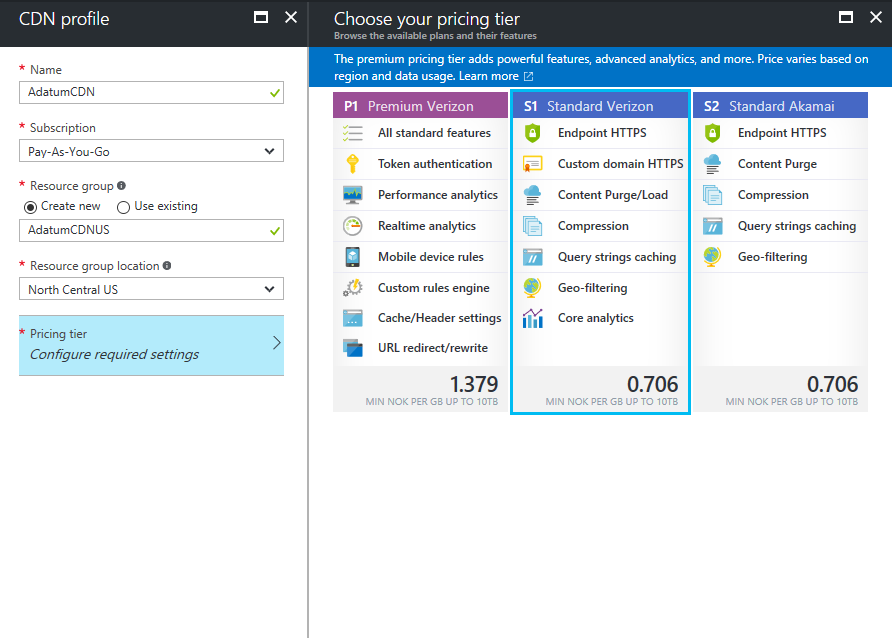The width and height of the screenshot is (892, 638).
Task: Click the Resource group location info icon
Action: pyautogui.click(x=167, y=266)
